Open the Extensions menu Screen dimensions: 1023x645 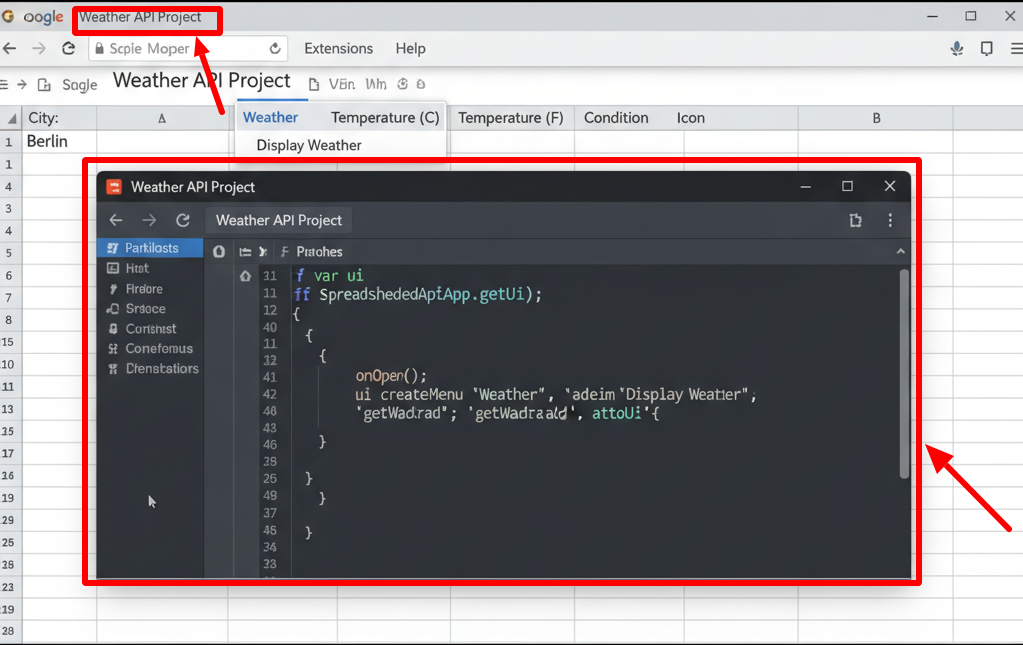click(339, 48)
